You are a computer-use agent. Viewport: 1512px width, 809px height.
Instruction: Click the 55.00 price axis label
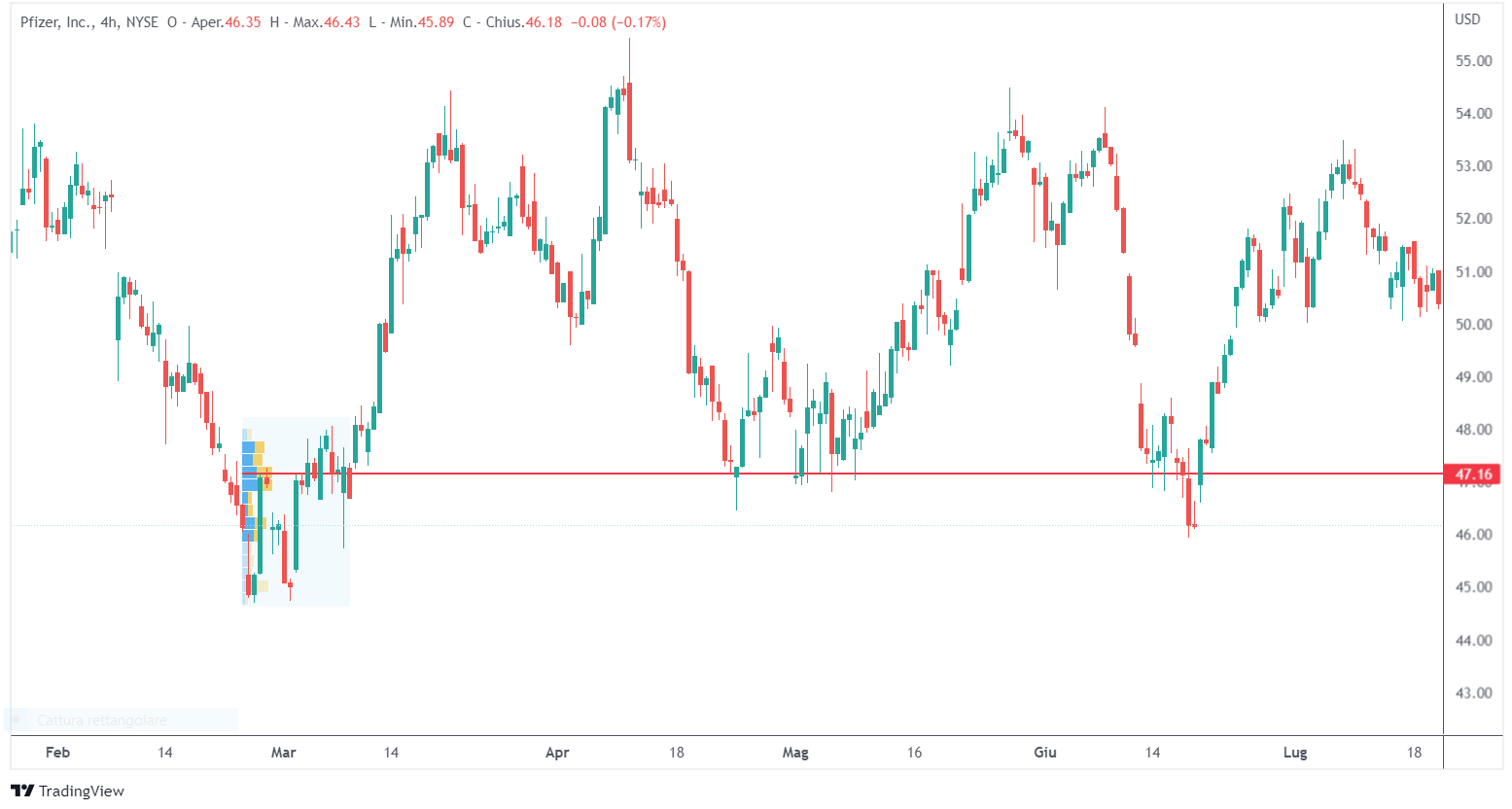pos(1473,61)
